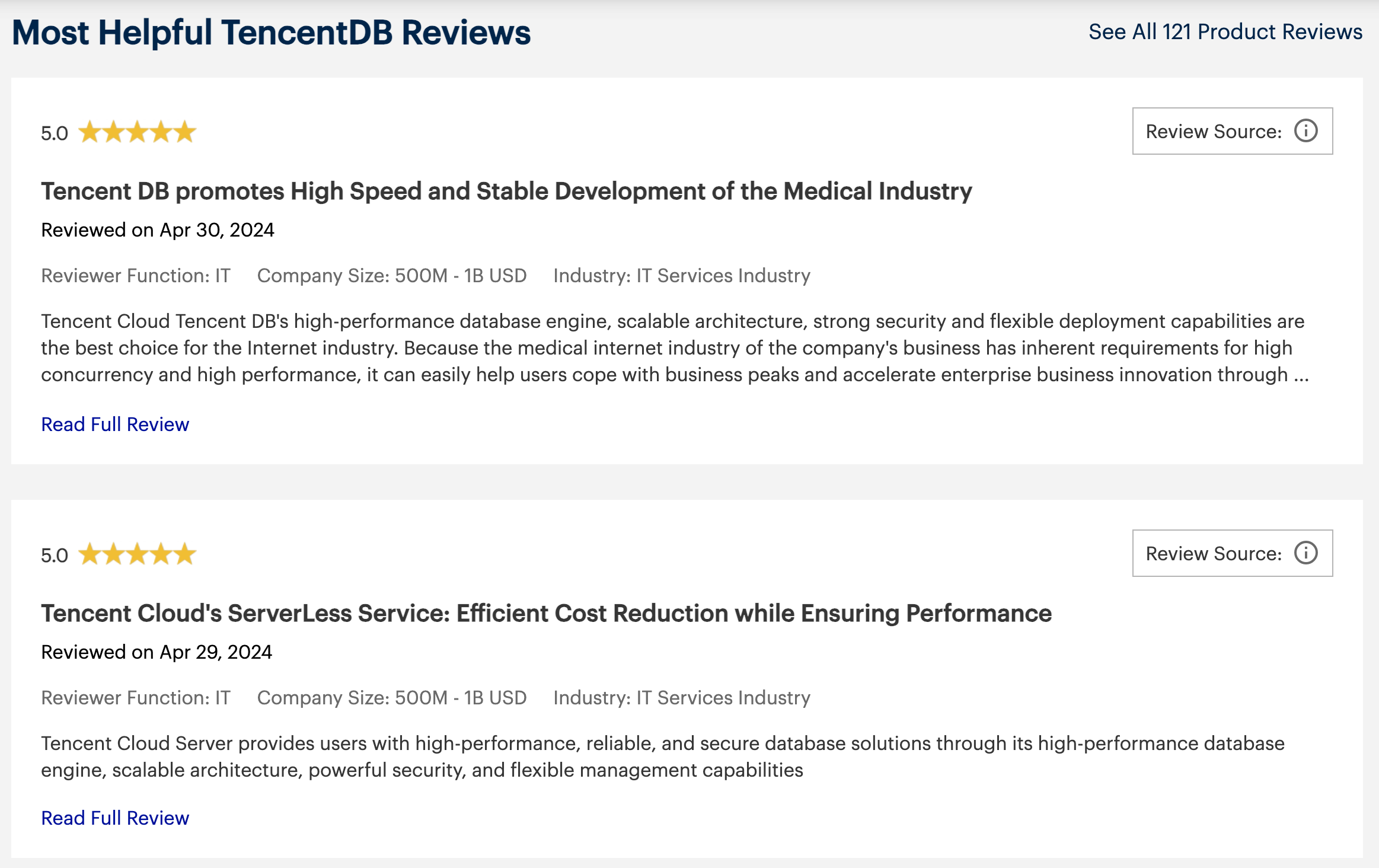Viewport: 1379px width, 868px height.
Task: Click the first Review Source button
Action: (x=1233, y=131)
